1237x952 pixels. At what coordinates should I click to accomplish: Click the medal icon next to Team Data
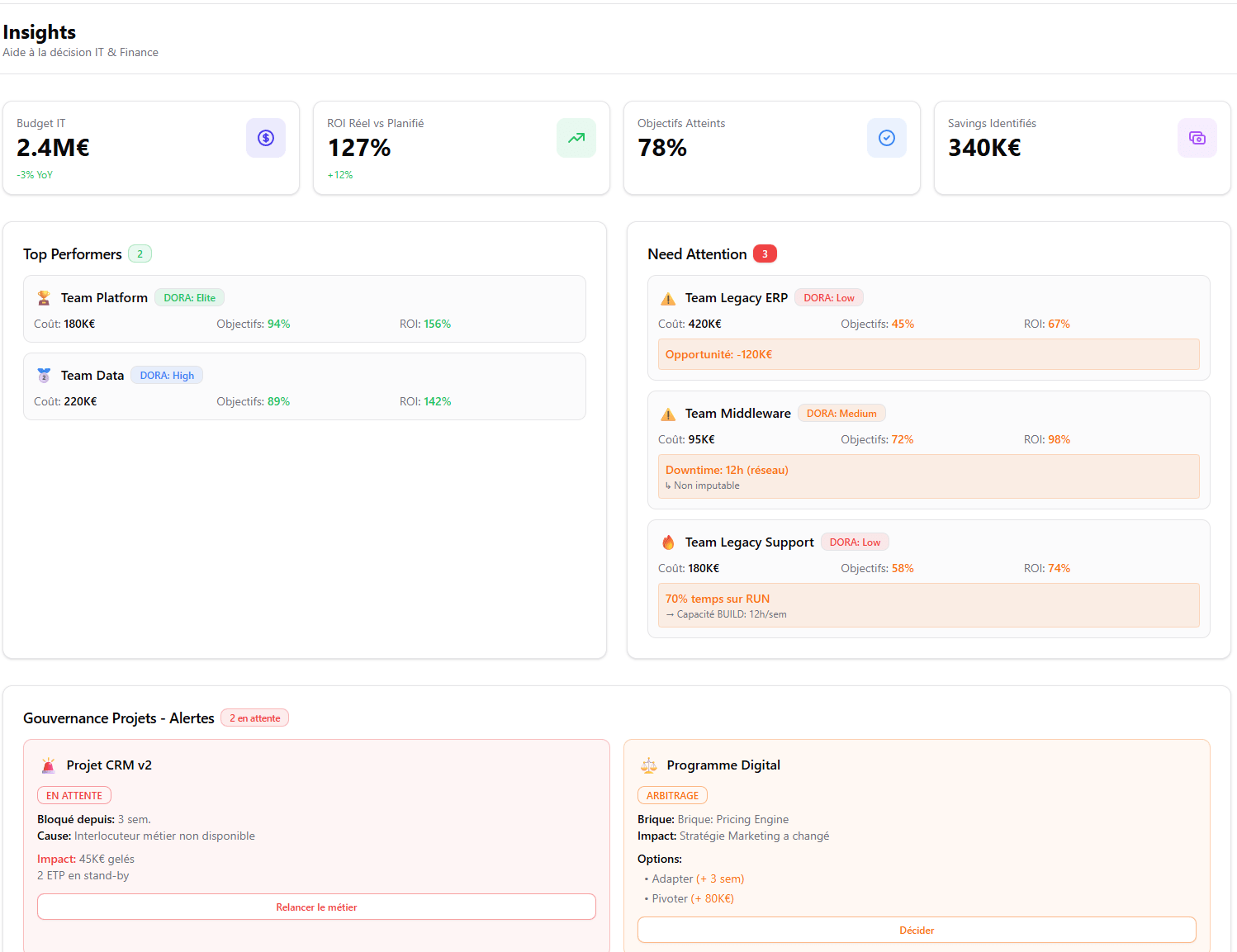(x=44, y=375)
